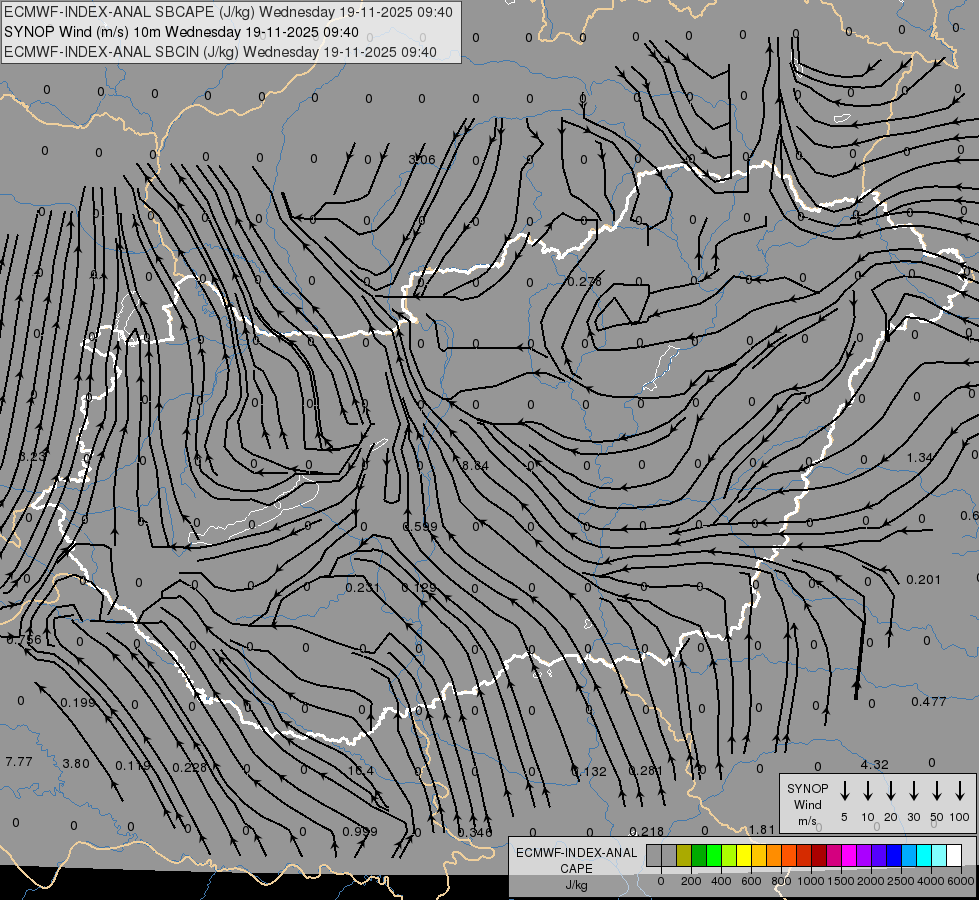Viewport: 979px width, 900px height.
Task: Click the 0.999 value on the map
Action: (x=360, y=832)
